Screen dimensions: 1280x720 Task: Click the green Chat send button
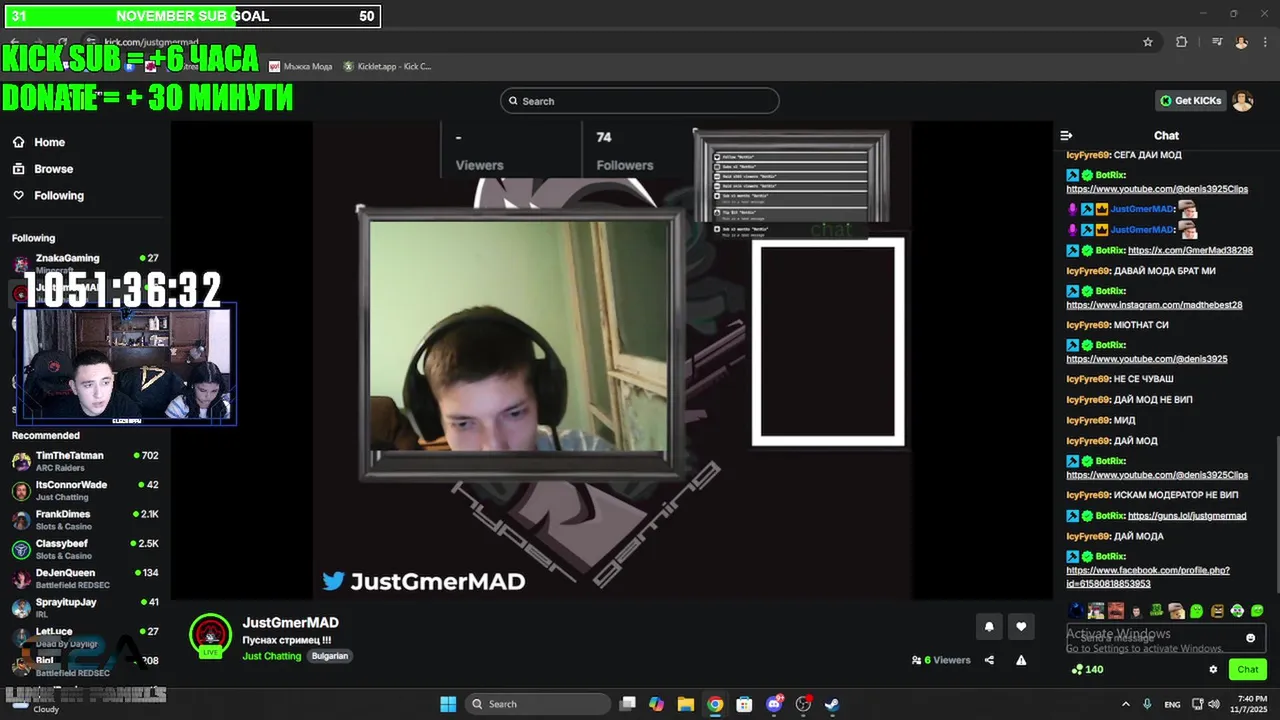click(1248, 670)
